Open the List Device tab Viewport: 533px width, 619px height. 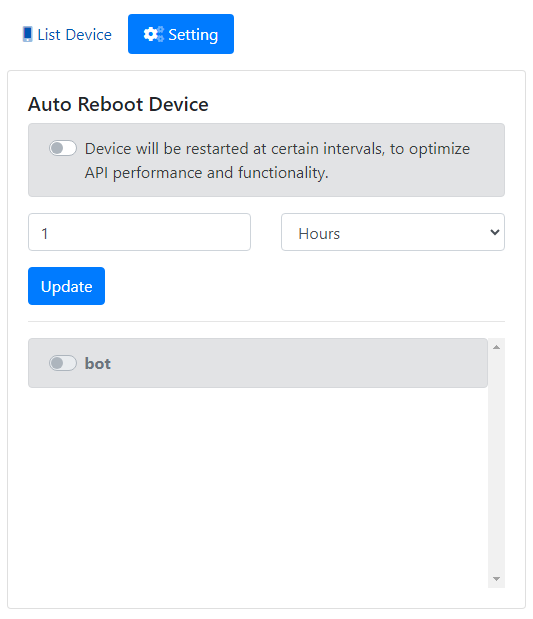pos(67,34)
